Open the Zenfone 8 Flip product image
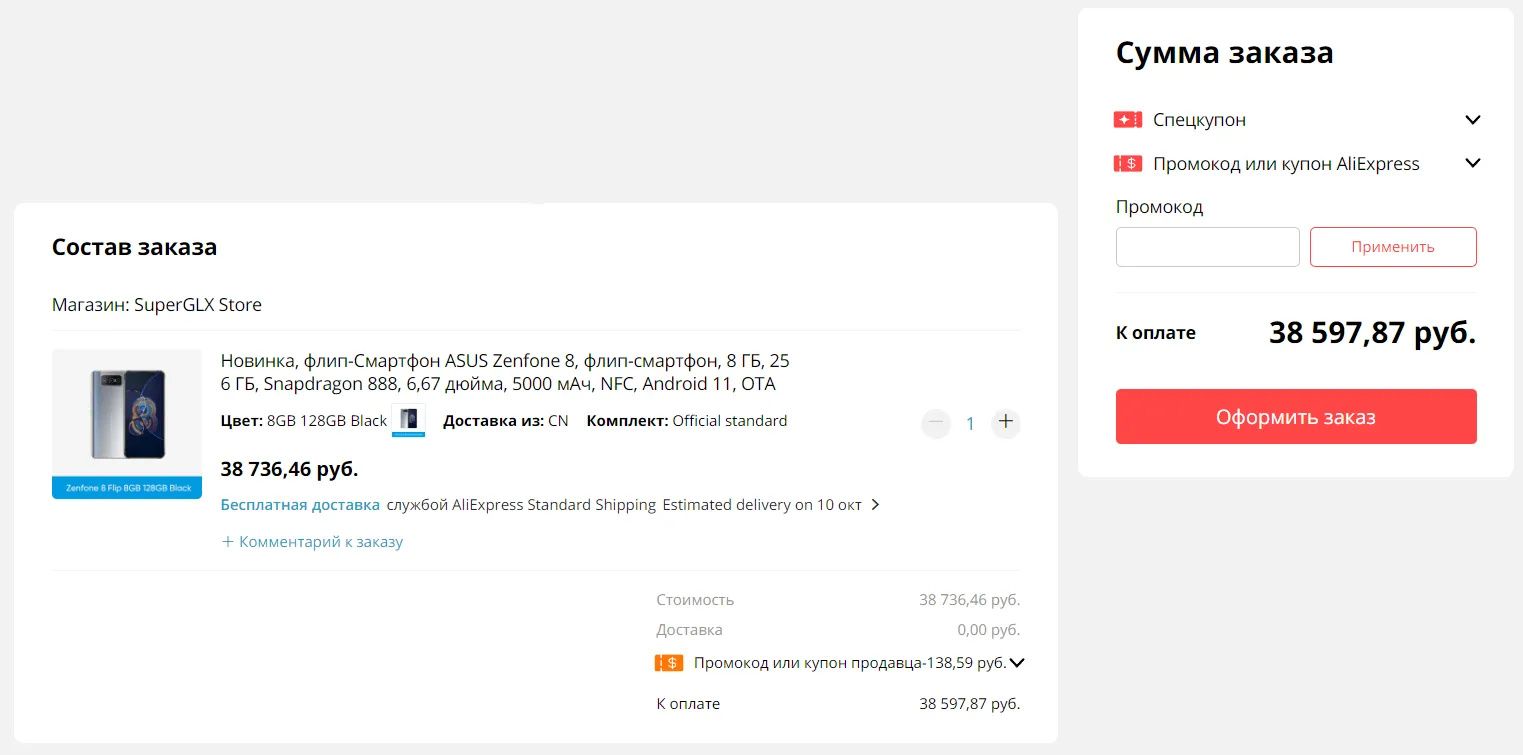Screen dimensions: 1523x755 [127, 423]
